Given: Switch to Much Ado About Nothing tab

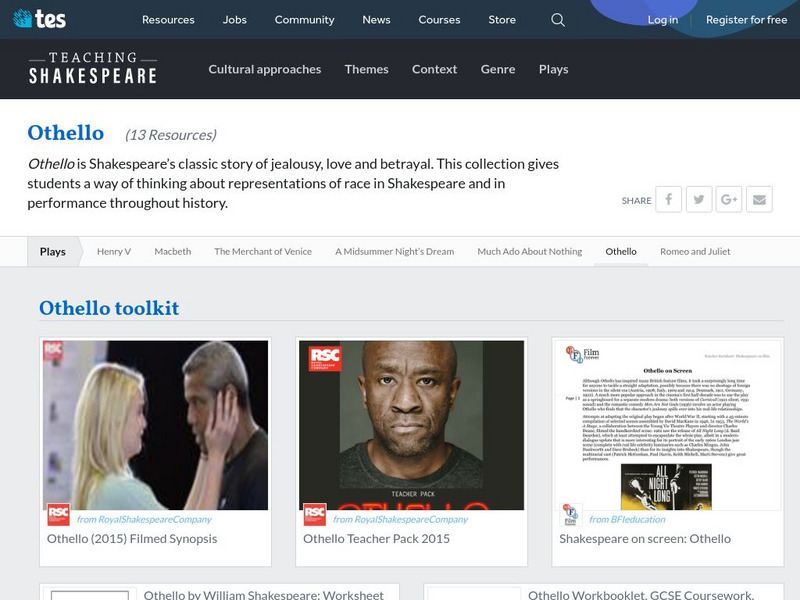Looking at the screenshot, I should [x=530, y=252].
